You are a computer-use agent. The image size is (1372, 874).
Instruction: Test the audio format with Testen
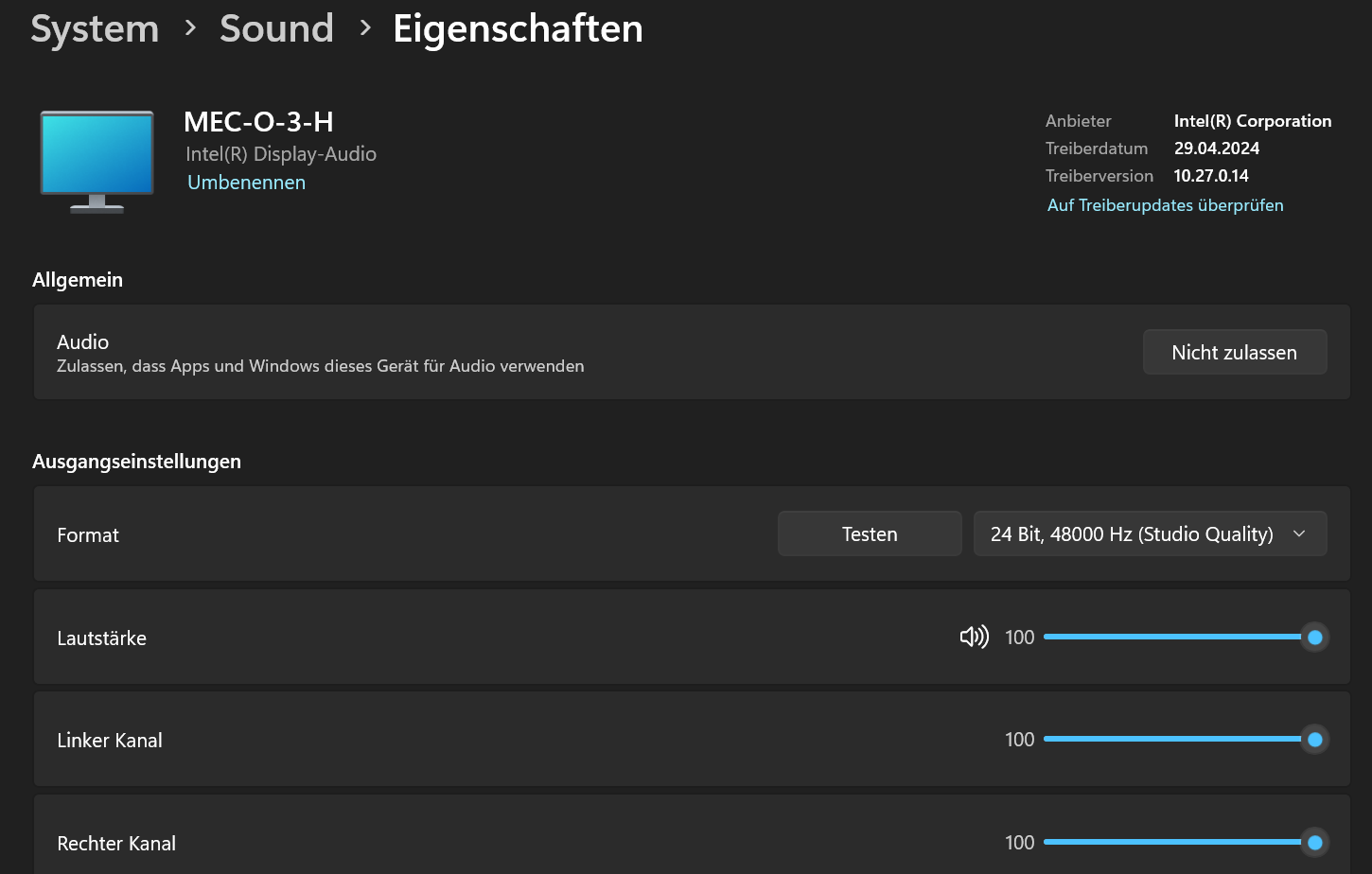tap(870, 534)
